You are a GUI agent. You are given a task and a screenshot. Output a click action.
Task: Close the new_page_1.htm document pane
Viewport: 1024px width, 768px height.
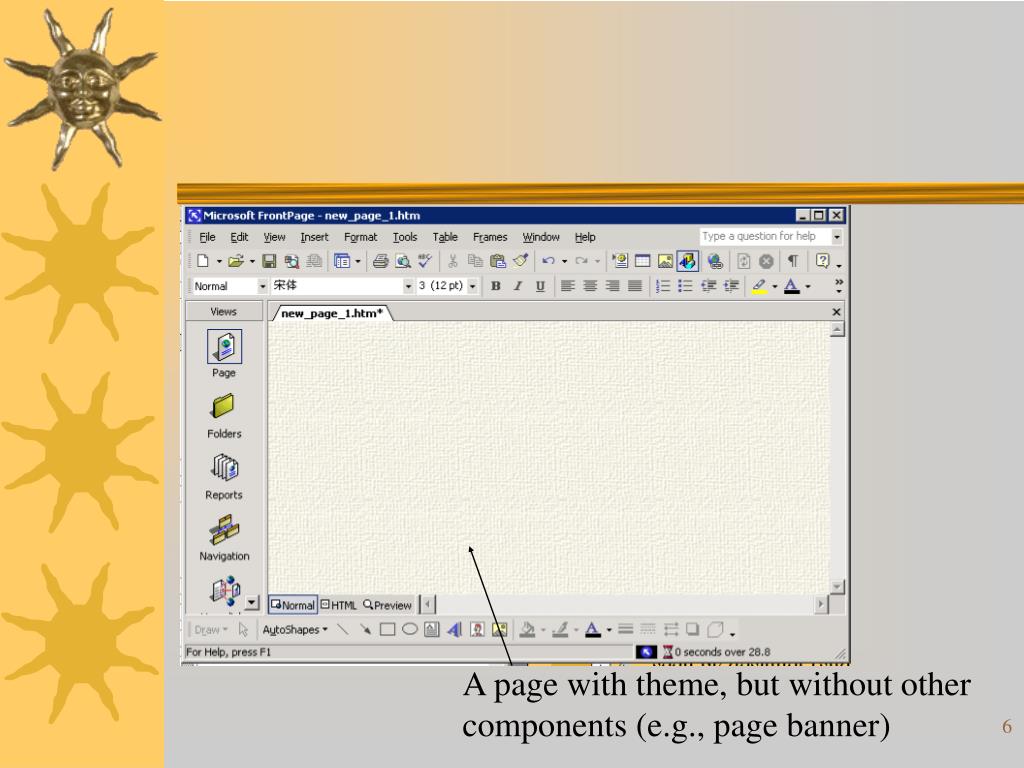pos(836,312)
